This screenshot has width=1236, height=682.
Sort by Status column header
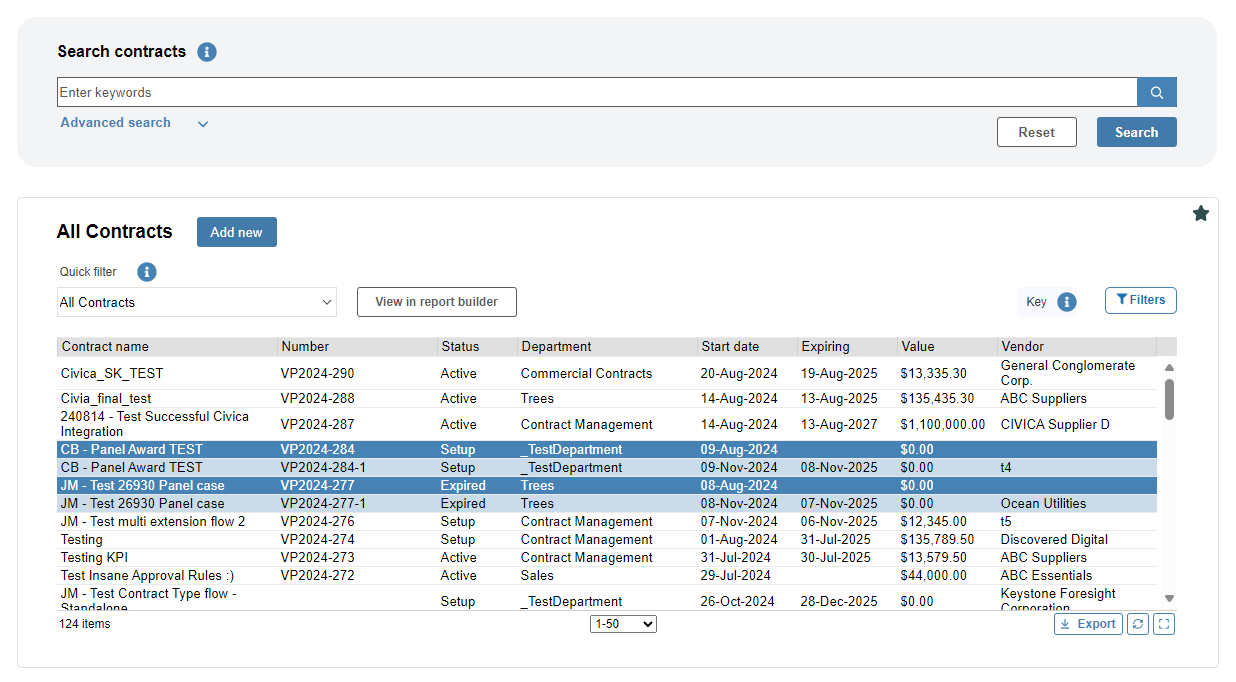pos(477,347)
